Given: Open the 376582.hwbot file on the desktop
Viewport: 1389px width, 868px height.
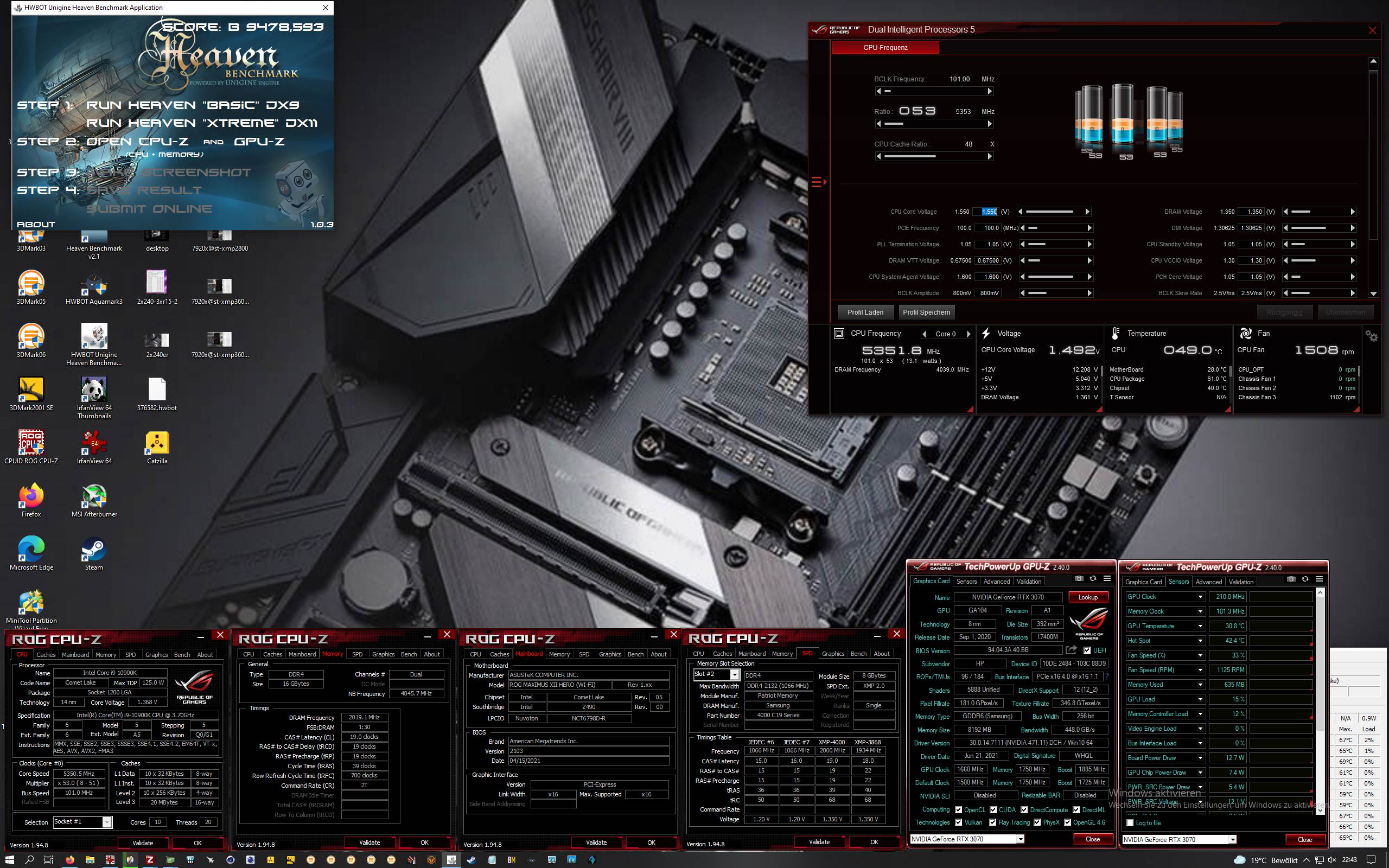Looking at the screenshot, I should (157, 394).
